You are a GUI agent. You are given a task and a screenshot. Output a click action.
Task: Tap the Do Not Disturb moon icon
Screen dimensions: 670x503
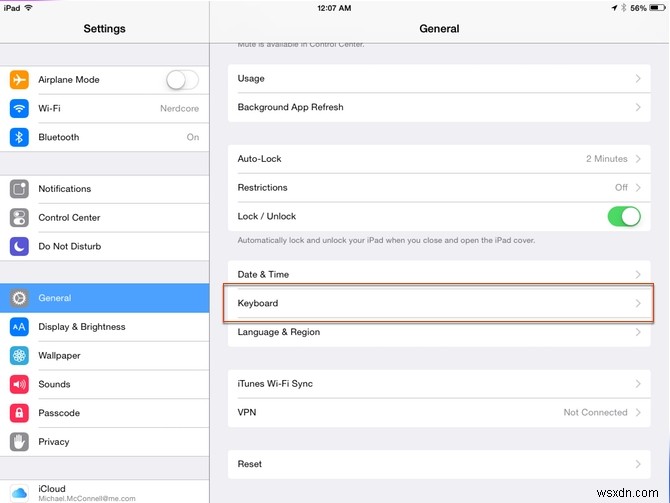[x=19, y=246]
